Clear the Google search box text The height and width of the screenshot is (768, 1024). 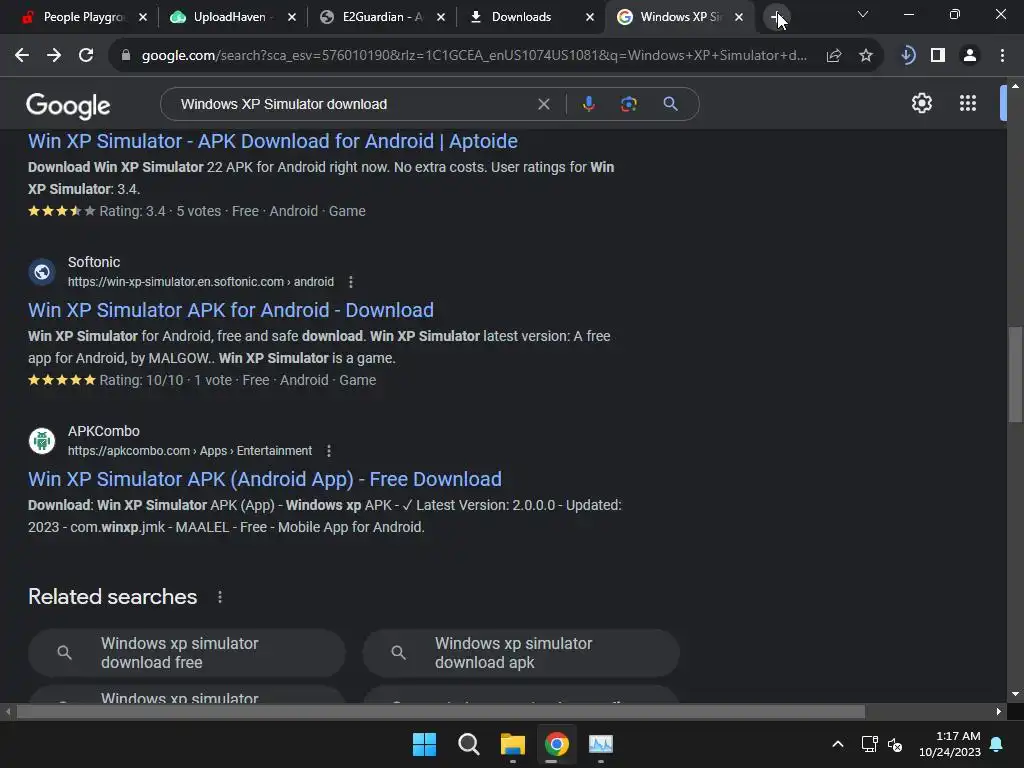pos(543,104)
